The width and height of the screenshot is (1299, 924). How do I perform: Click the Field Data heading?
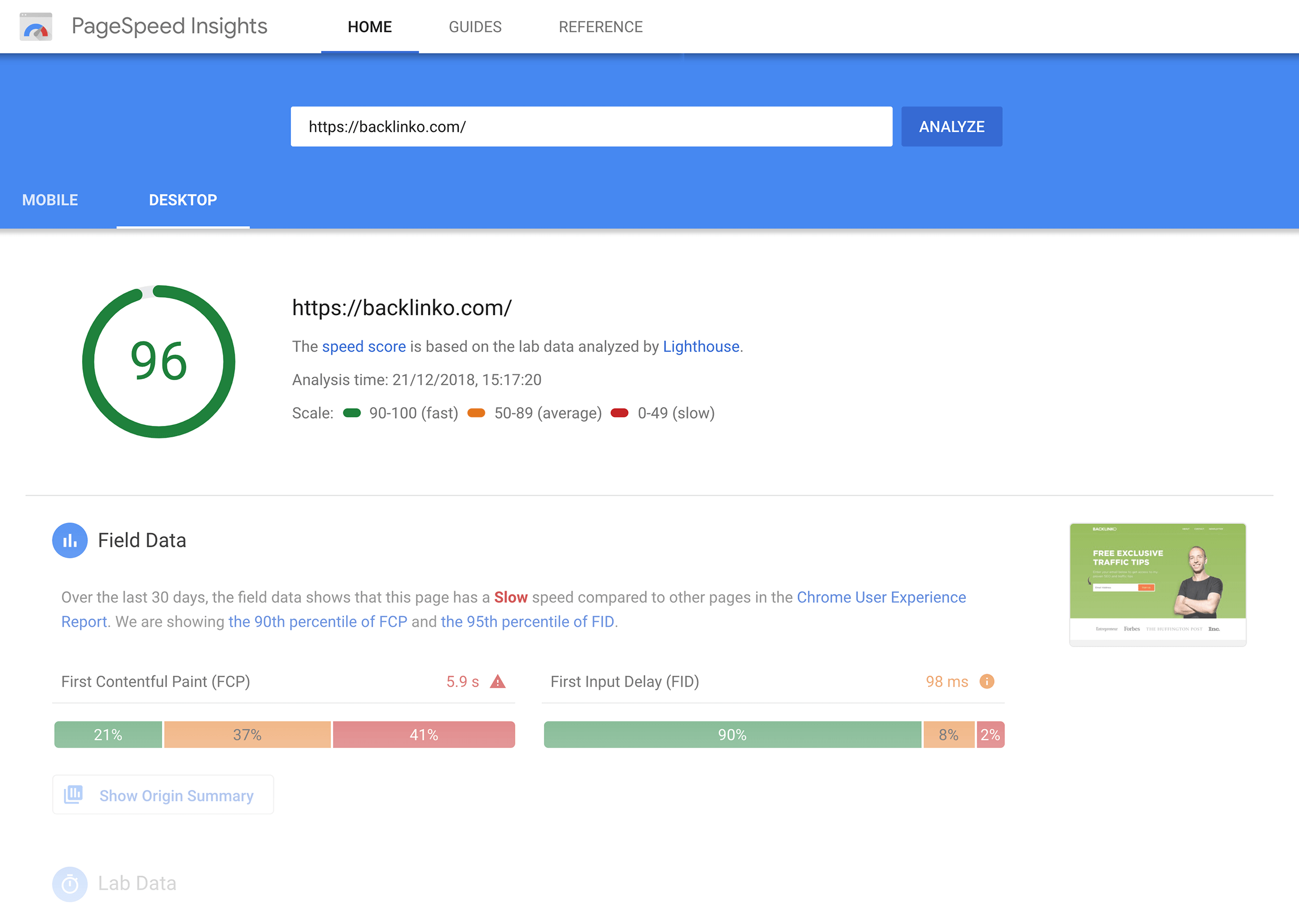(x=142, y=541)
